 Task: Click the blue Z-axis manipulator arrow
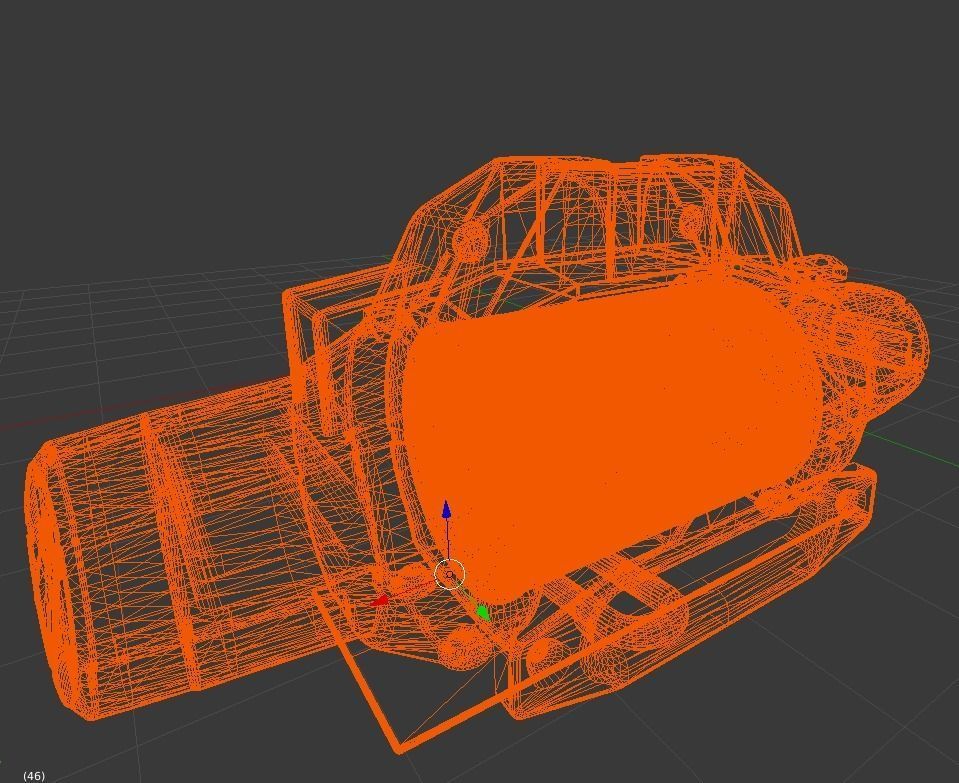coord(446,510)
